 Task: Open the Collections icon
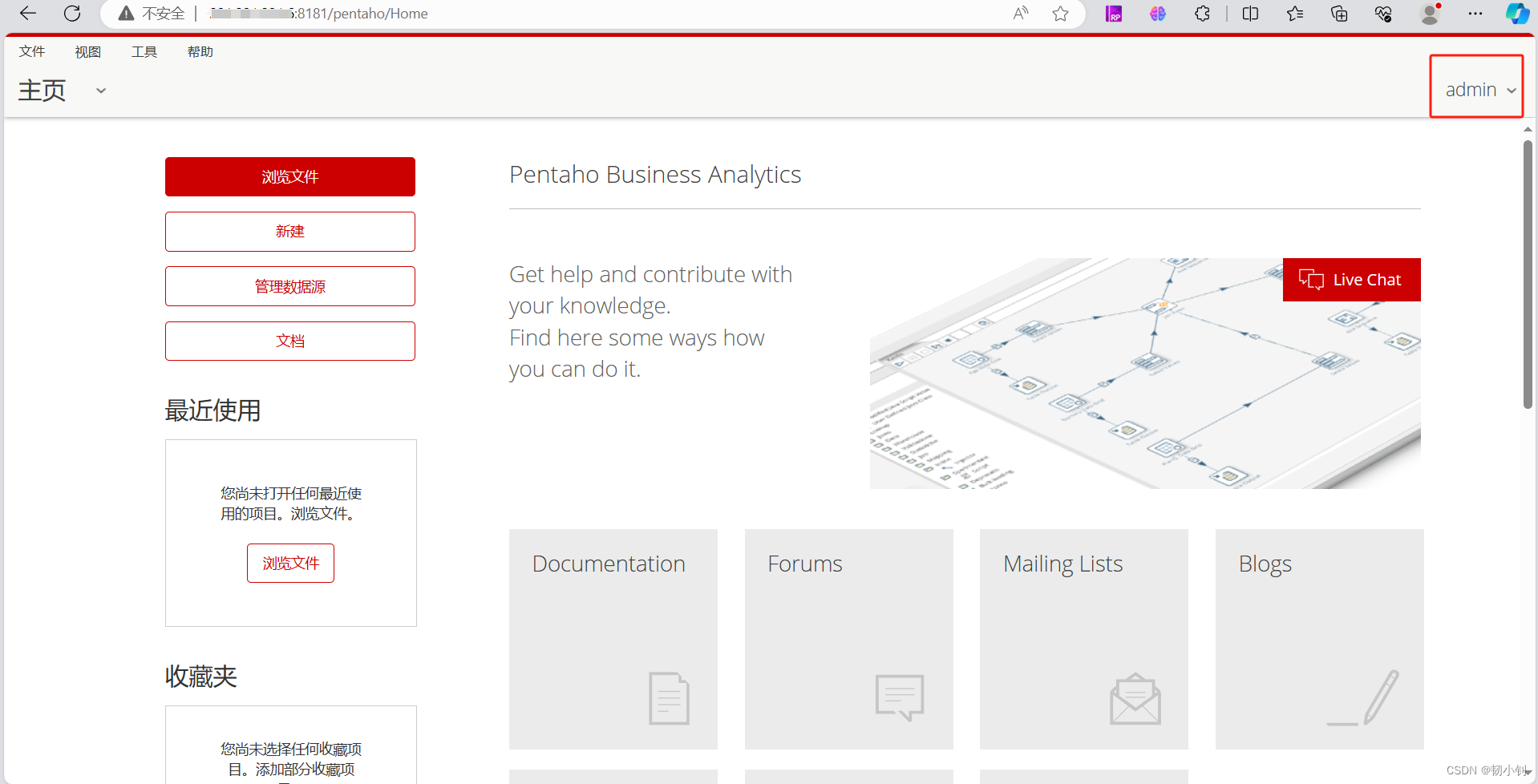coord(1338,14)
